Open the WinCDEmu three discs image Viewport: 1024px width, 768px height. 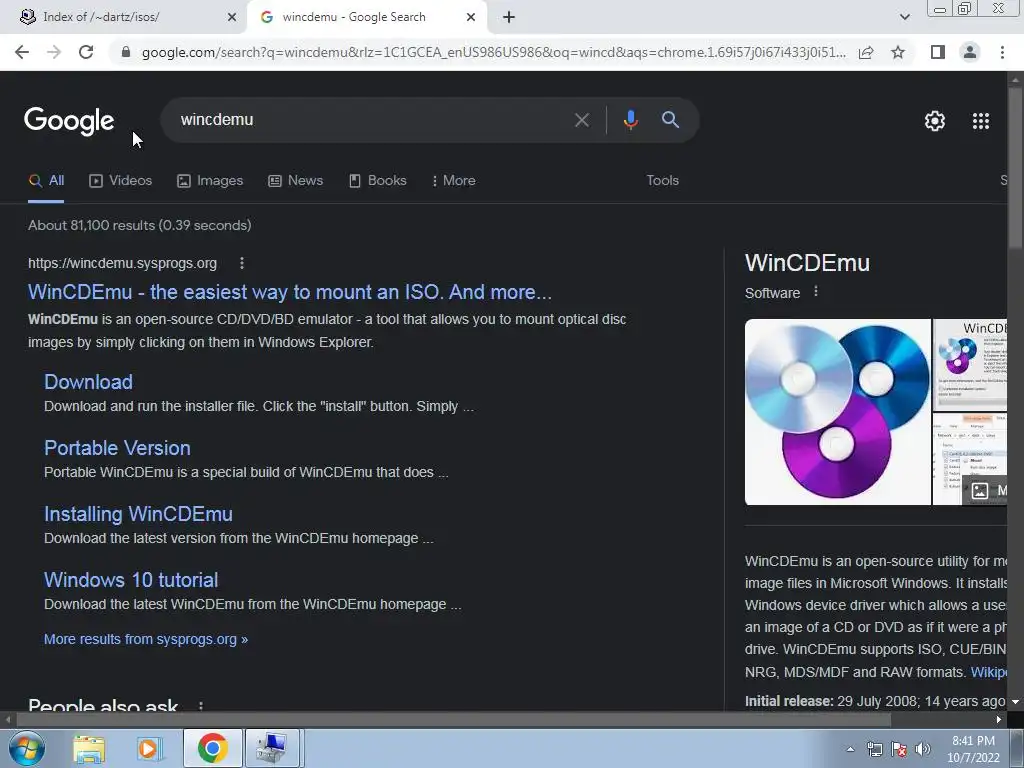click(x=838, y=411)
